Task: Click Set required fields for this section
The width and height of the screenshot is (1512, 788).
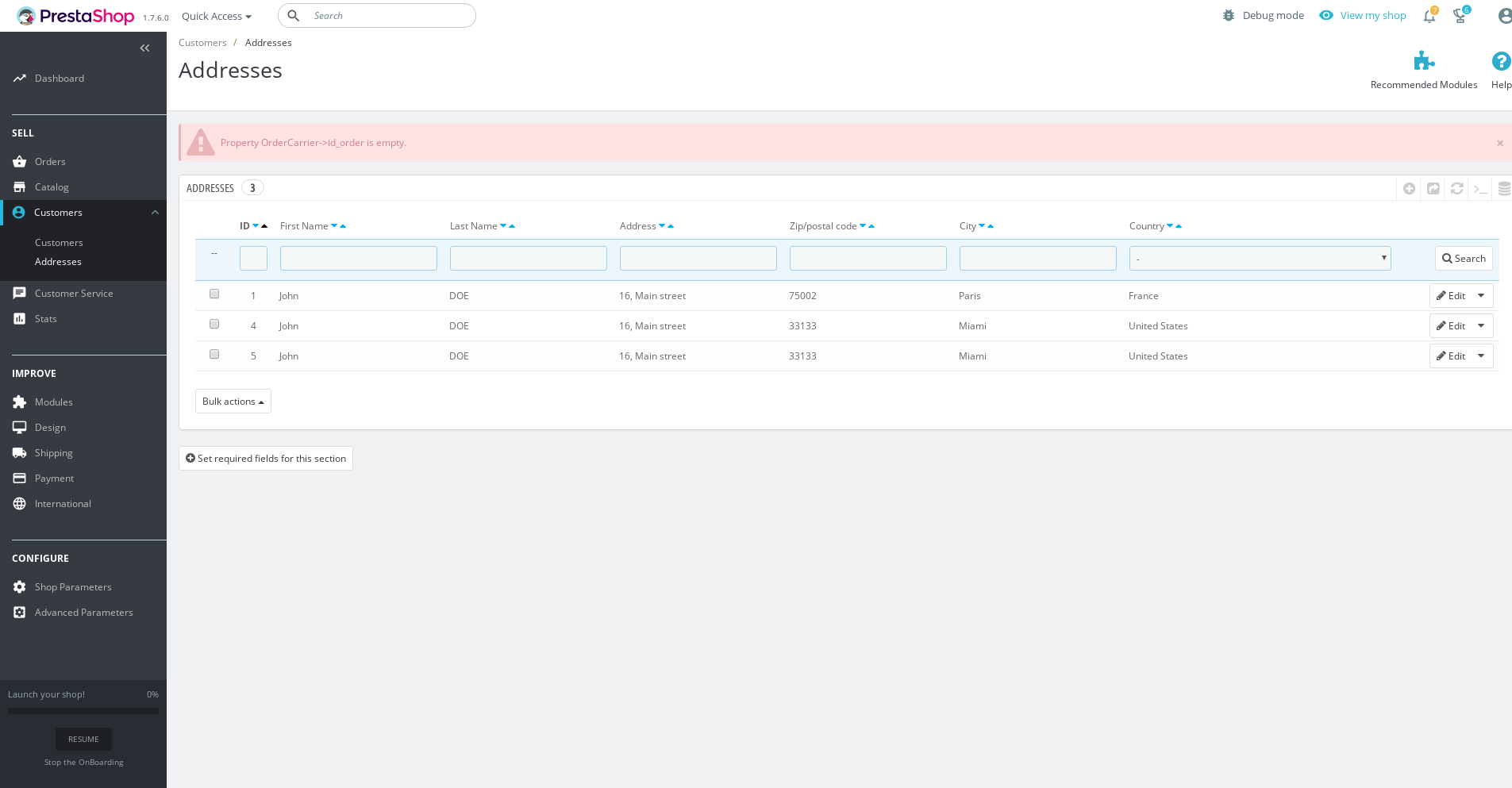Action: [266, 459]
